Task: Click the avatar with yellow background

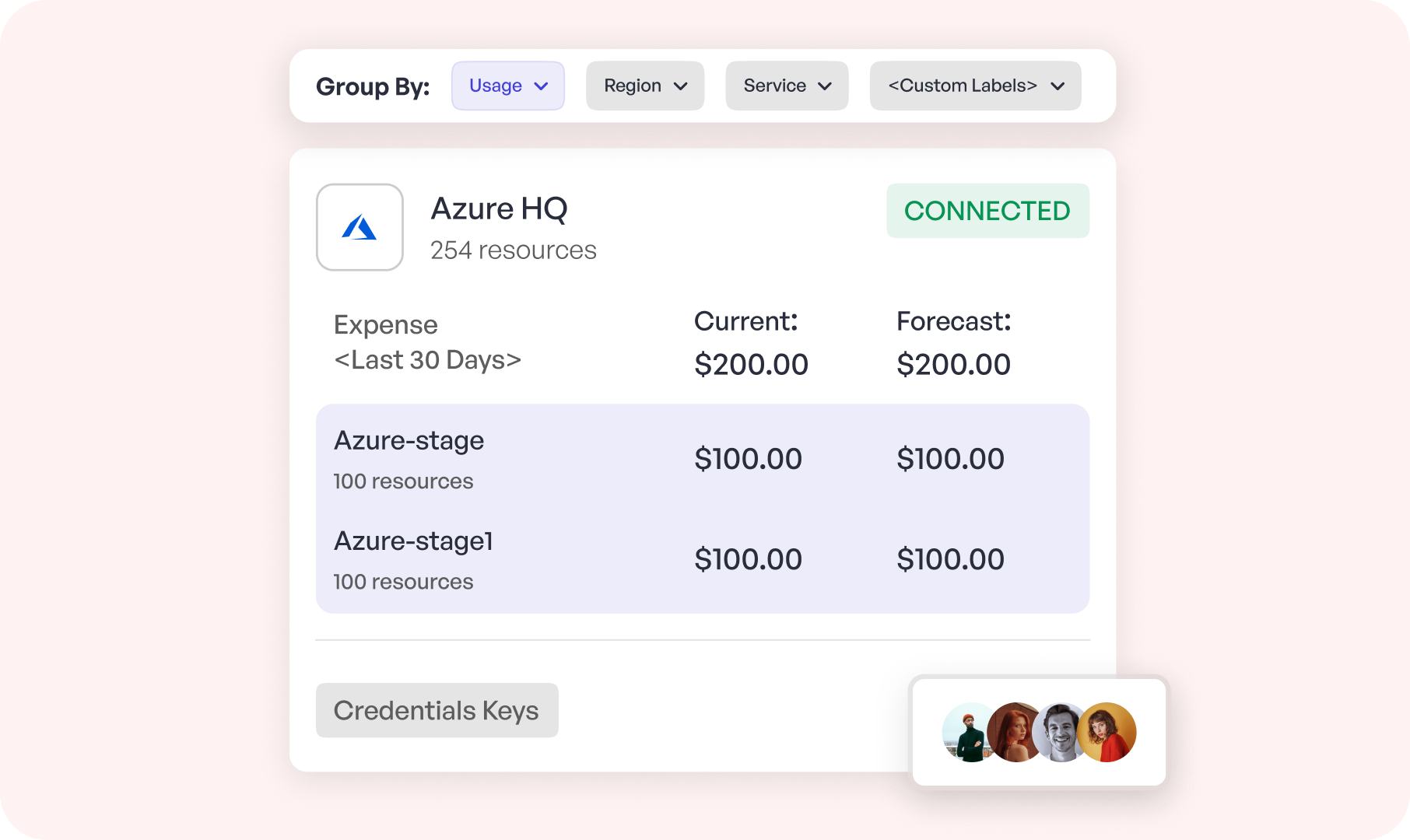Action: click(1110, 733)
